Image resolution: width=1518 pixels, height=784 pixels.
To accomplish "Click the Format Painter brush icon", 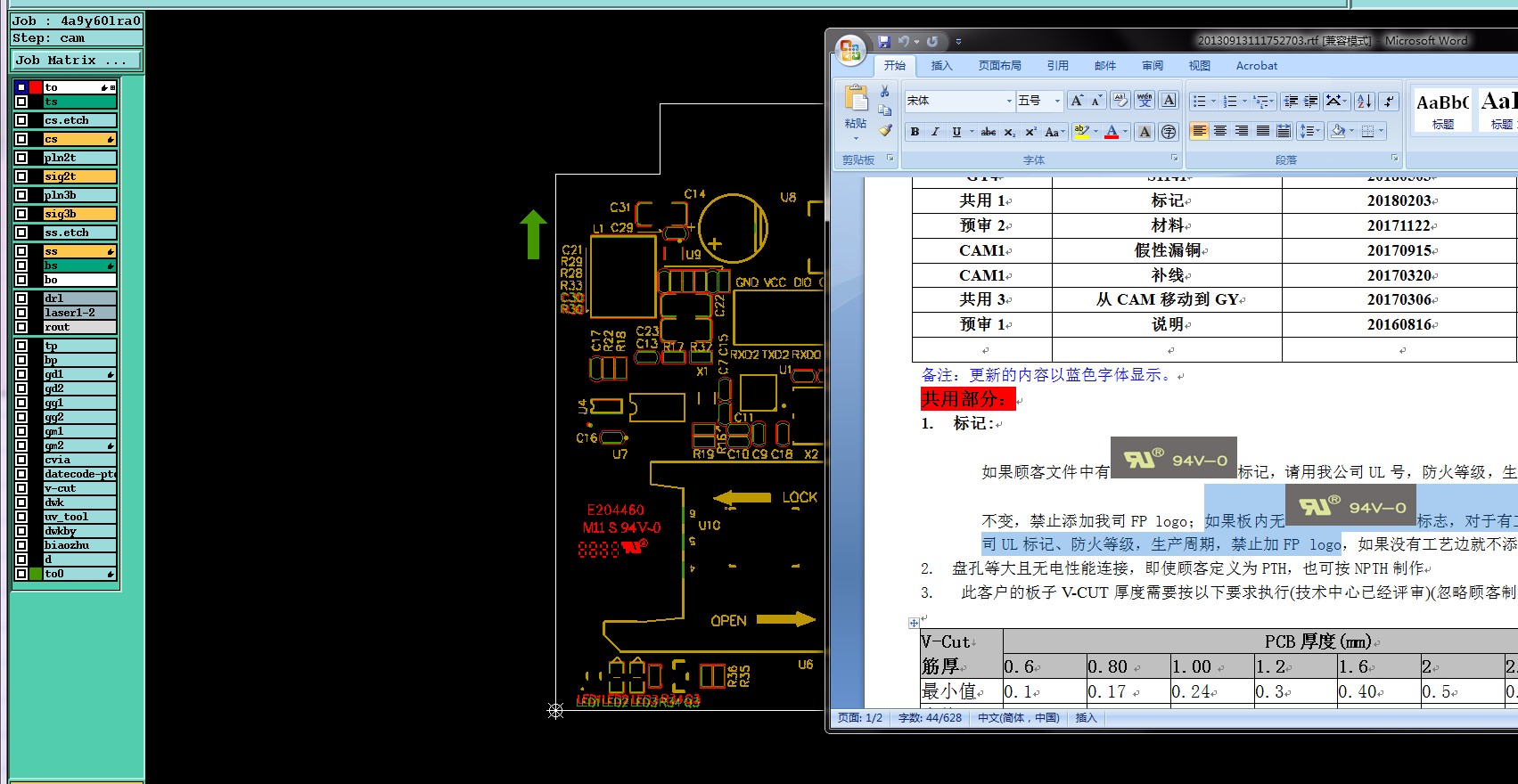I will pyautogui.click(x=885, y=131).
